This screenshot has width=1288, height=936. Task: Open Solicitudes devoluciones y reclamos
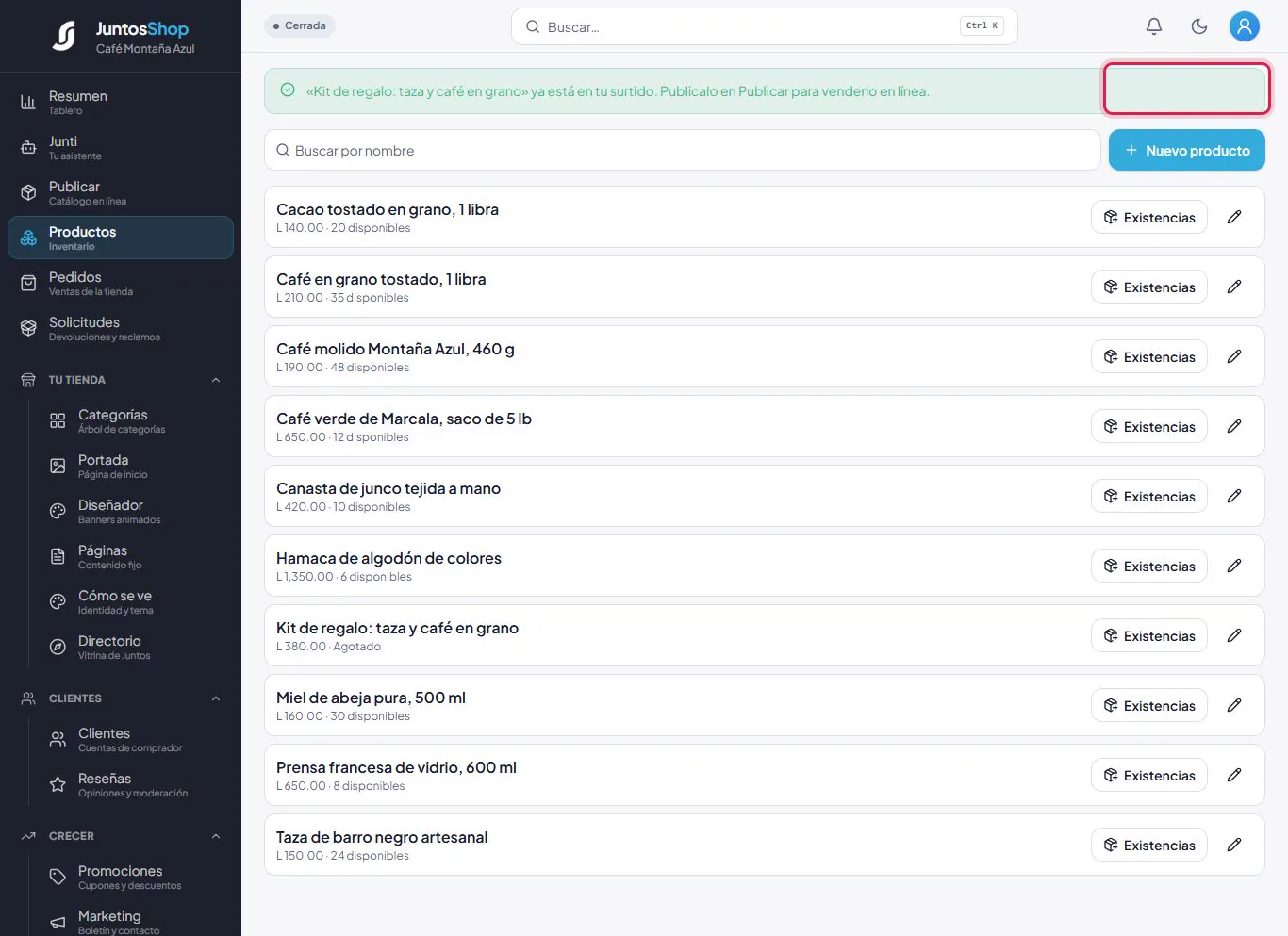point(121,328)
